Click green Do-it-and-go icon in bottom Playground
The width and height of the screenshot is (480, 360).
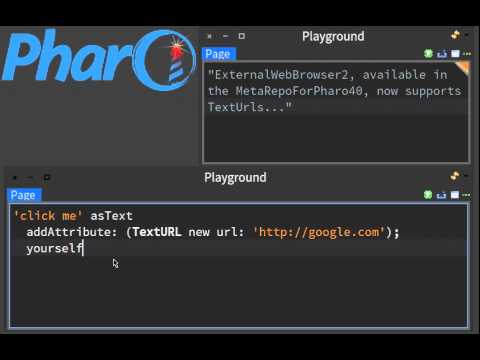pos(428,195)
